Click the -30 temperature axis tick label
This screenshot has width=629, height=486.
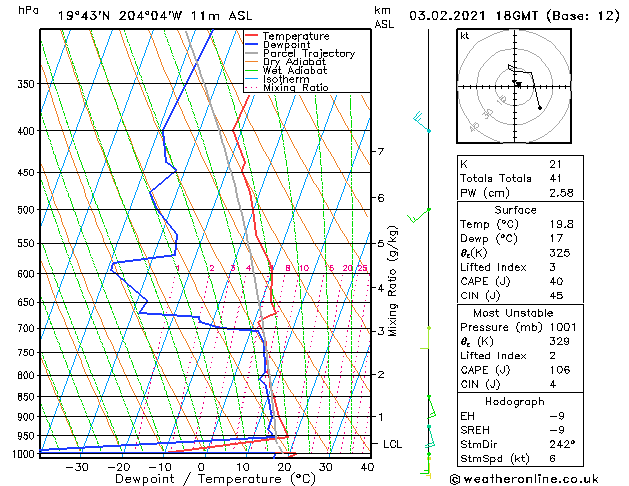(77, 467)
